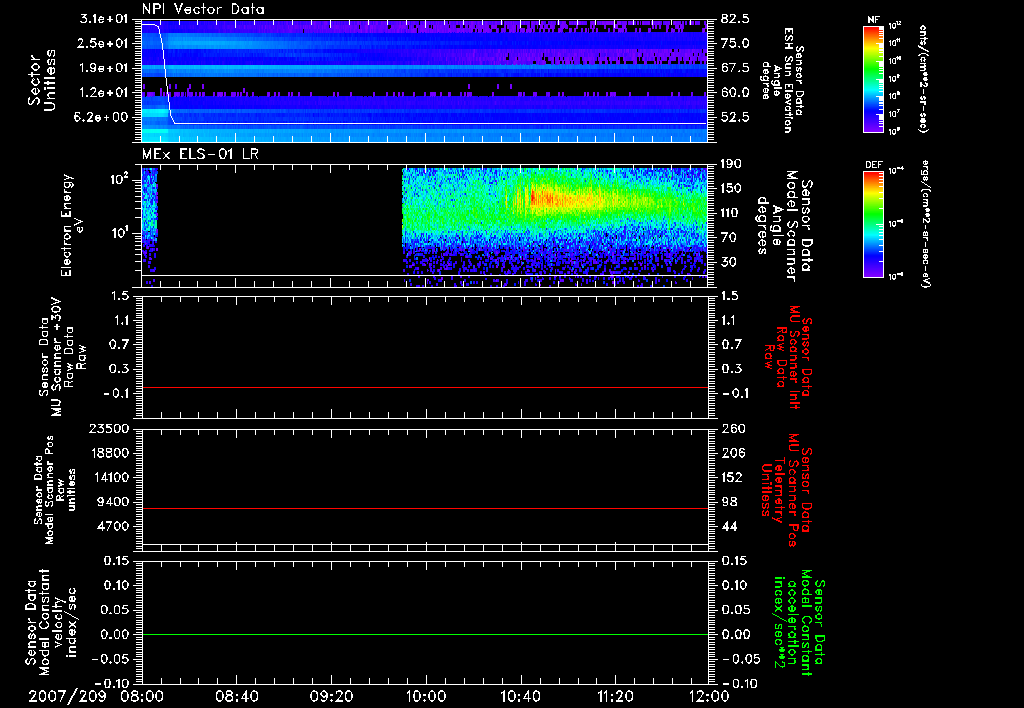
Task: Click the "NPI Vector Data" panel title
Action: point(203,9)
